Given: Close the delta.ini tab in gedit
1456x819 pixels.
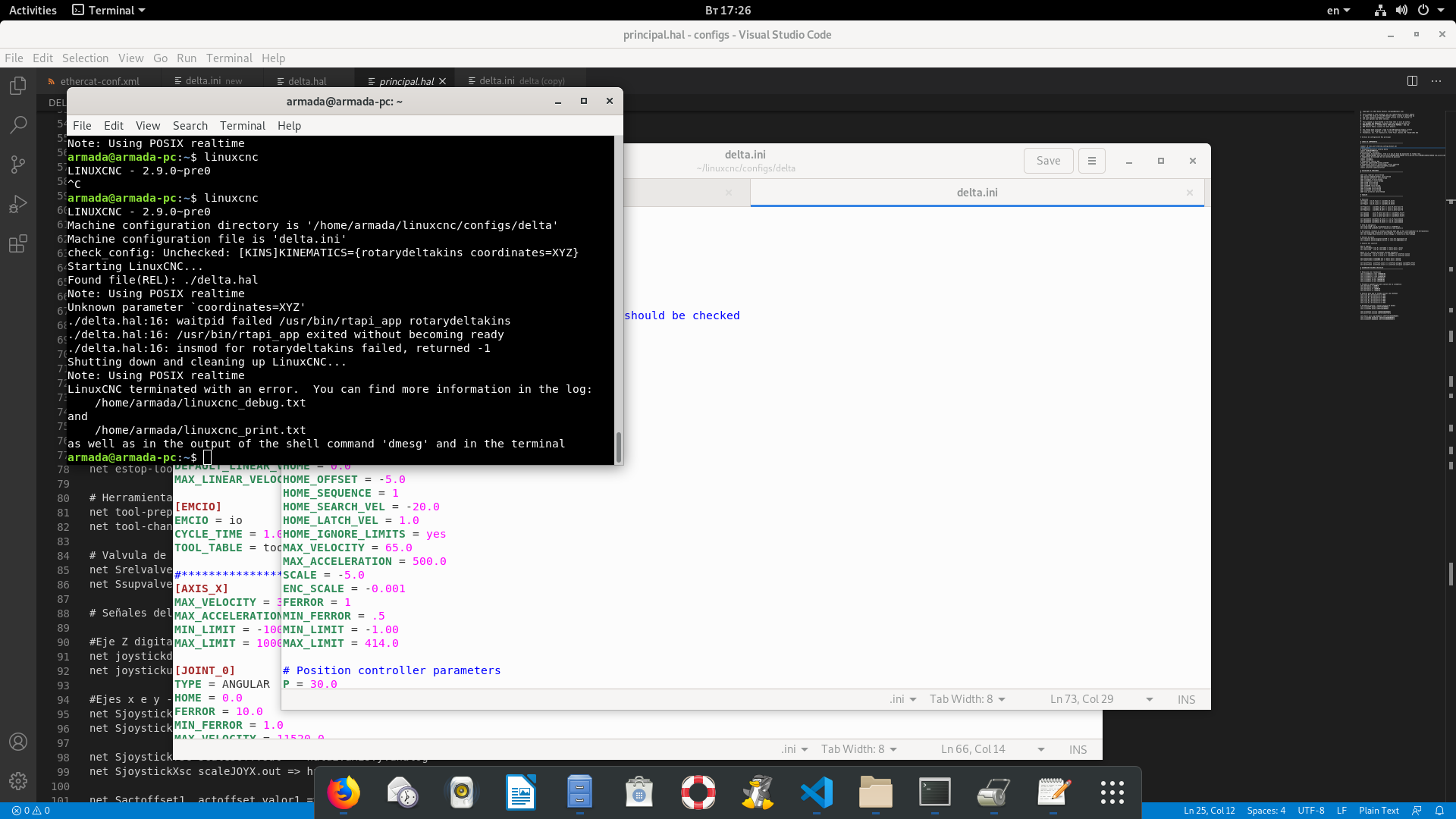Looking at the screenshot, I should pos(1190,193).
